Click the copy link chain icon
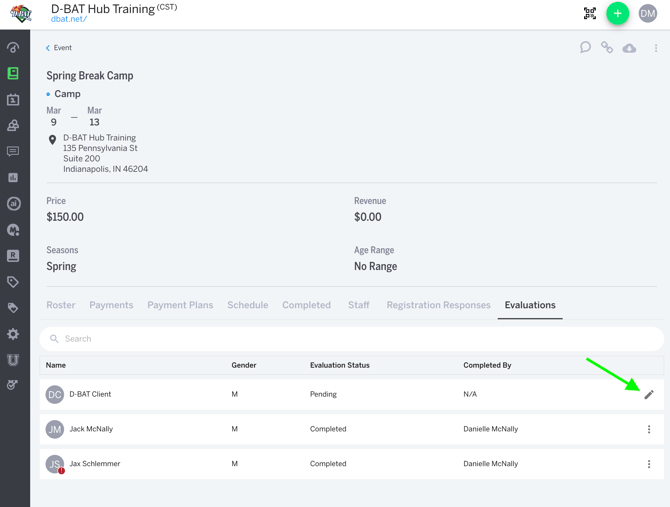This screenshot has height=507, width=670. coord(607,47)
